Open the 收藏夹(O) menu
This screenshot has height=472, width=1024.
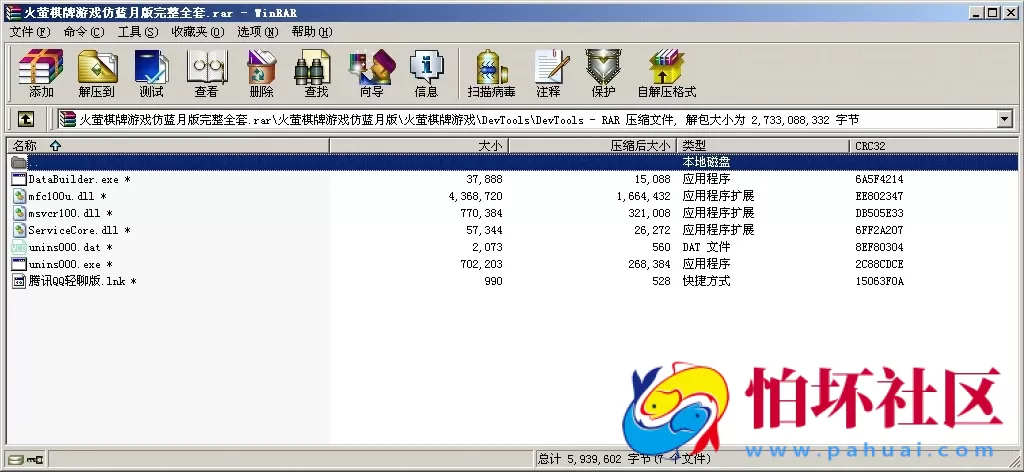[x=197, y=31]
